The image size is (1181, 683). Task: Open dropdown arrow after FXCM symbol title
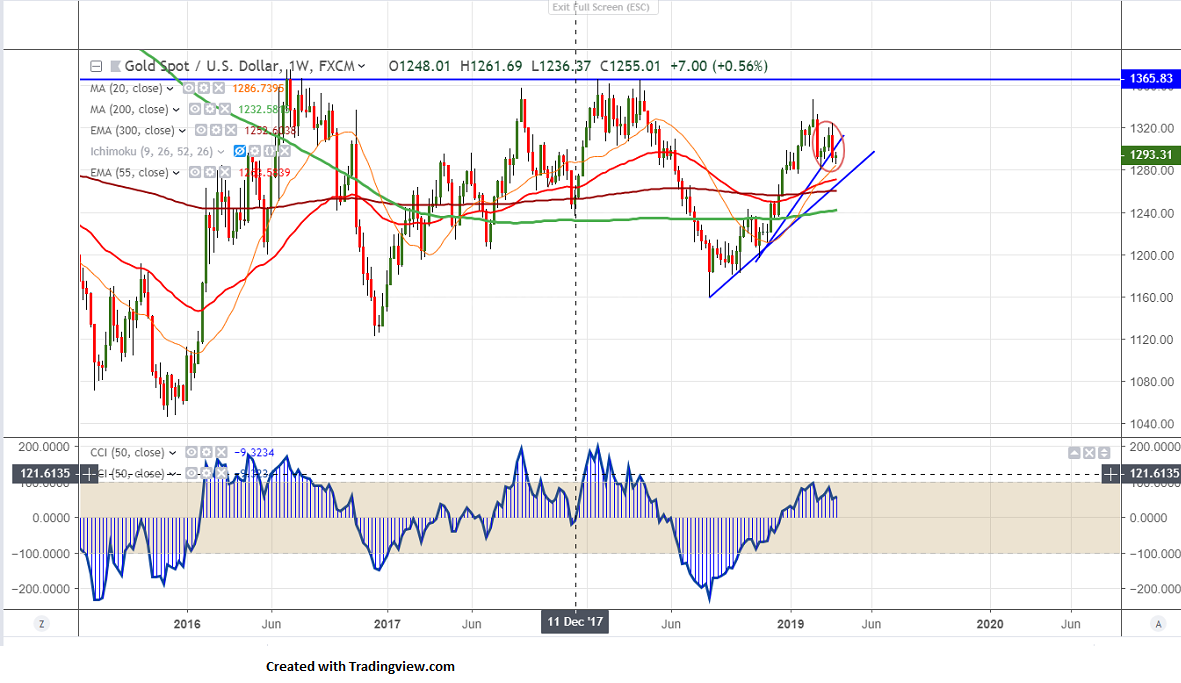point(362,66)
